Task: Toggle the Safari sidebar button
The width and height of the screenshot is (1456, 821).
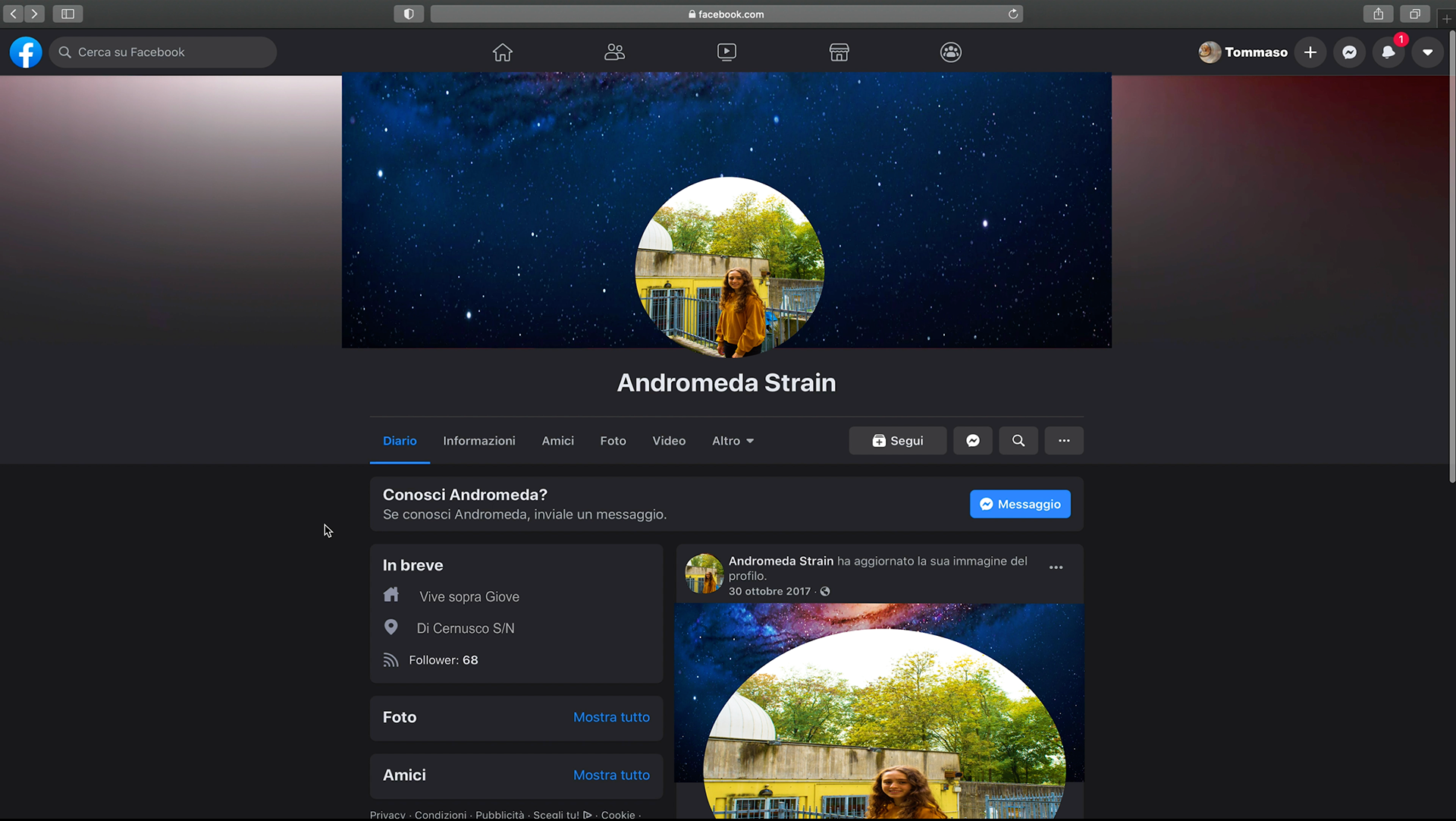Action: point(67,14)
